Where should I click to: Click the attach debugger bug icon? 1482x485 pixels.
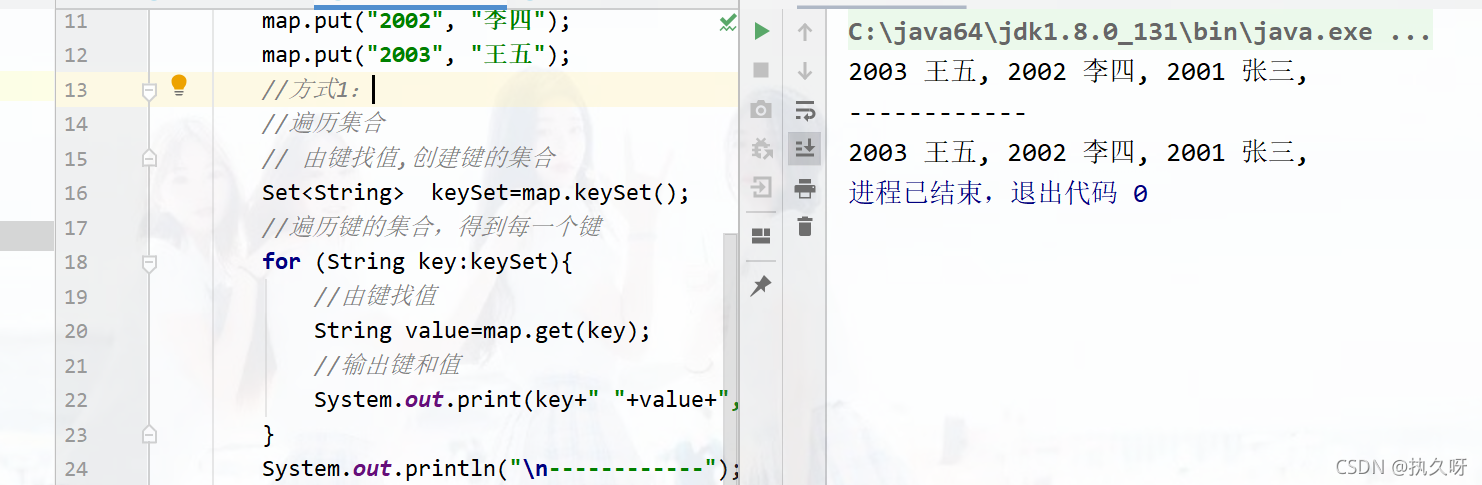(x=762, y=148)
